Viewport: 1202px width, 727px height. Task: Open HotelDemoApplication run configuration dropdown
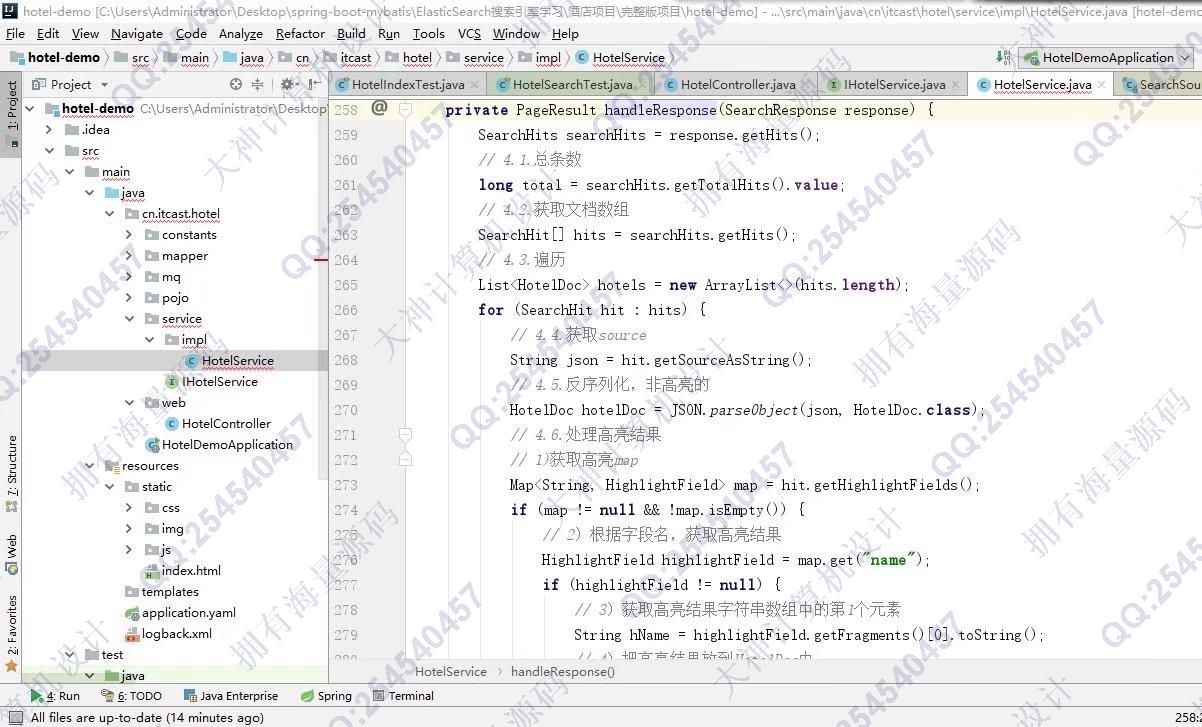pyautogui.click(x=1108, y=58)
